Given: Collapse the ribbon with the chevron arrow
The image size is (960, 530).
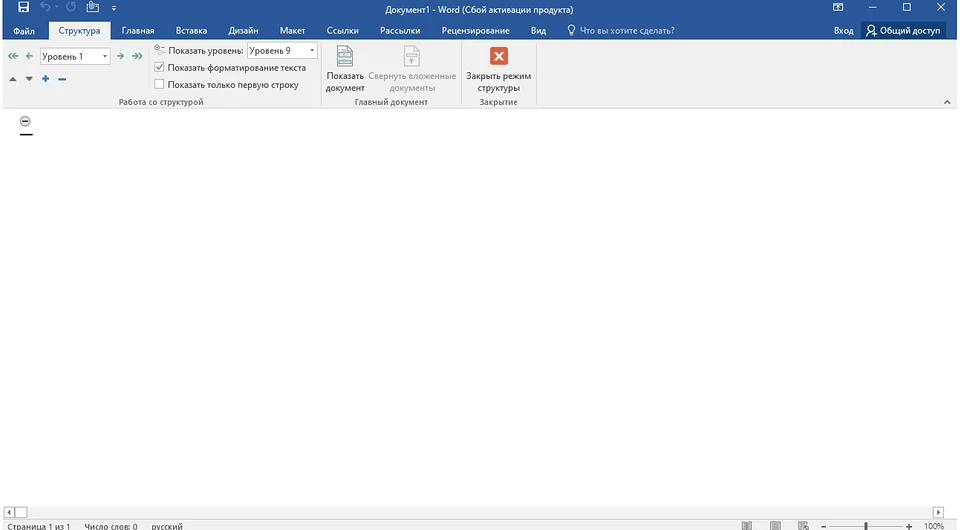Looking at the screenshot, I should click(x=946, y=102).
